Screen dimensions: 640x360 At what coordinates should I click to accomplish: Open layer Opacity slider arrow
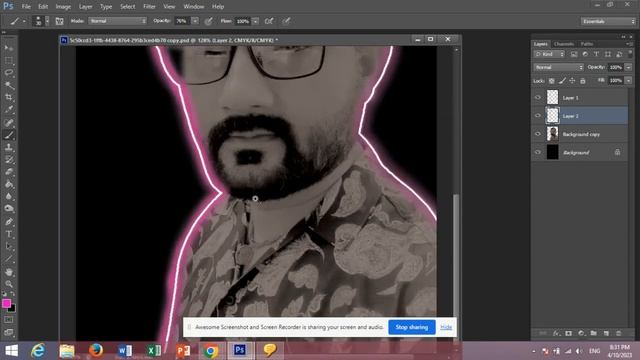pyautogui.click(x=629, y=67)
